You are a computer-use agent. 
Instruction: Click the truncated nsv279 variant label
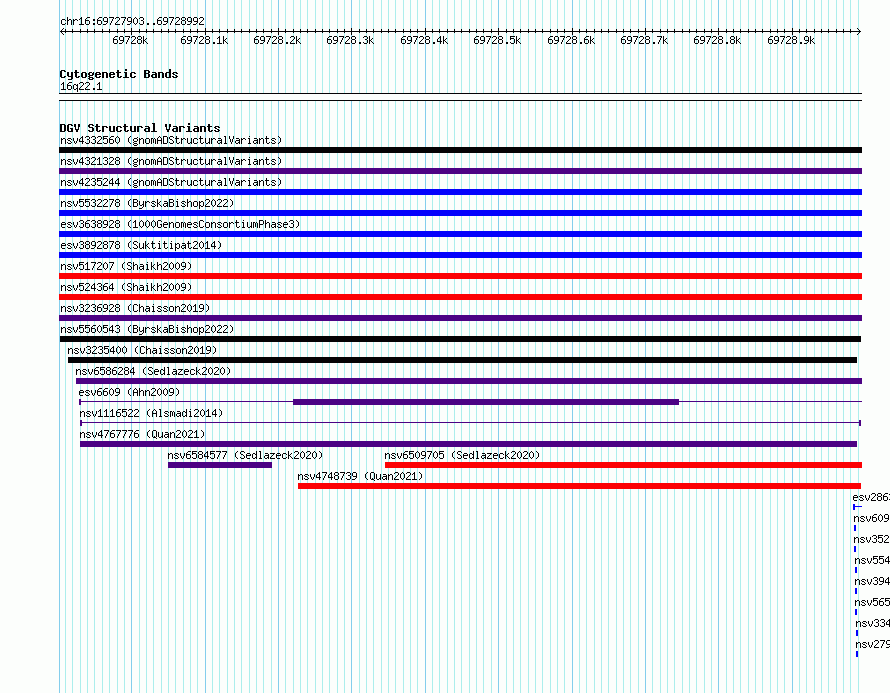pos(872,644)
